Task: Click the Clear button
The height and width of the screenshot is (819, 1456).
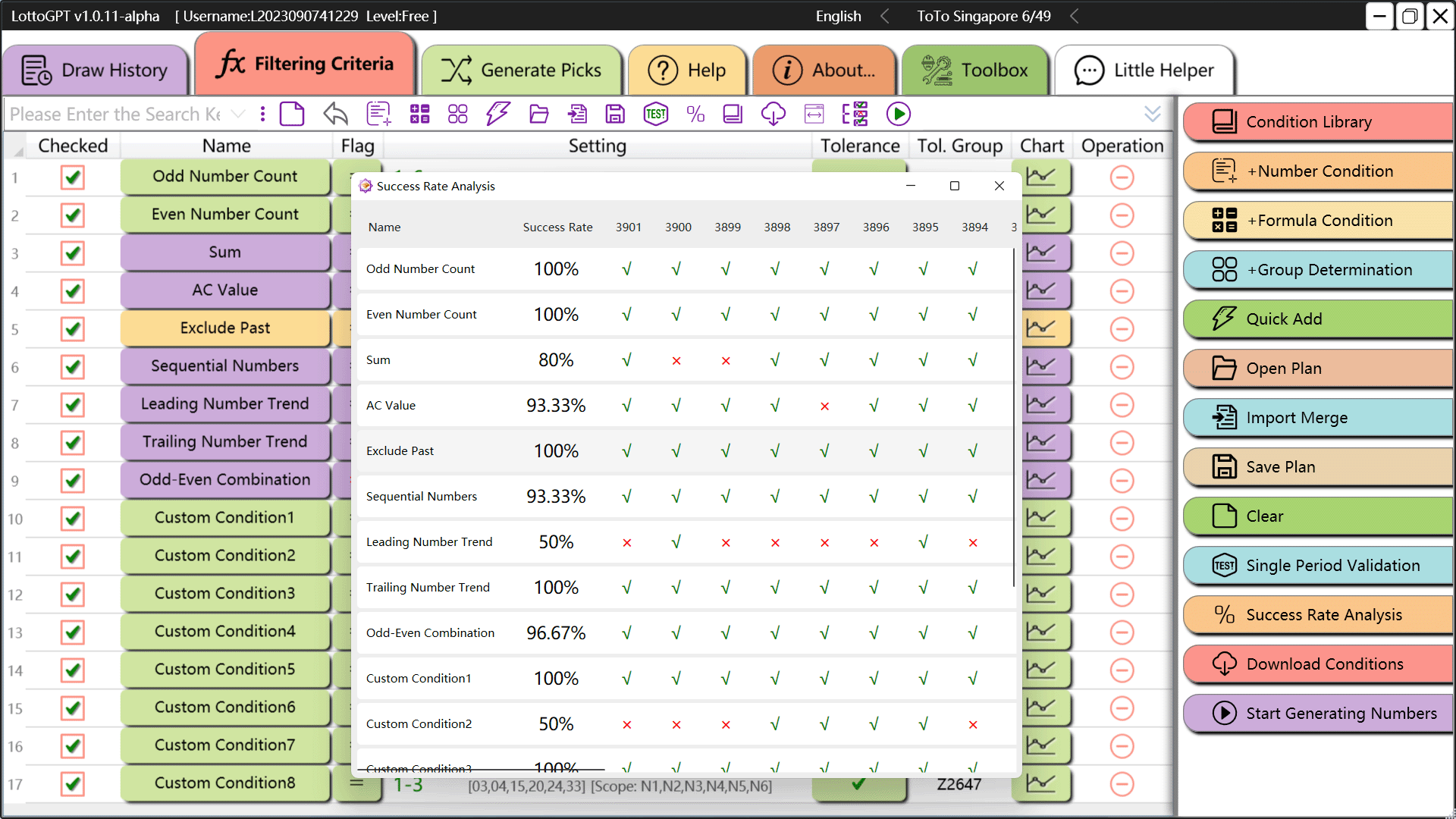Action: (1319, 516)
